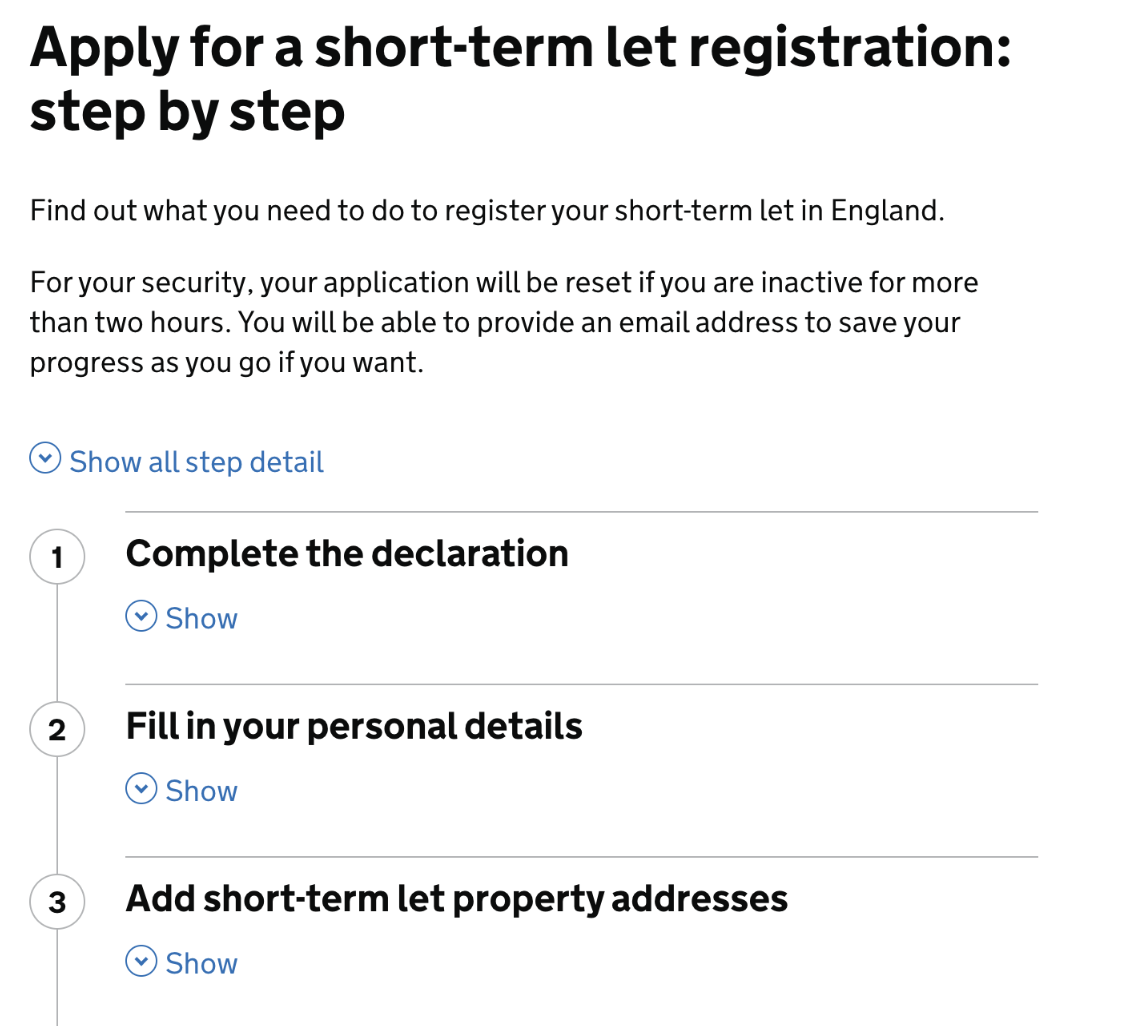Expand 'Fill in your personal details' step

tap(200, 790)
